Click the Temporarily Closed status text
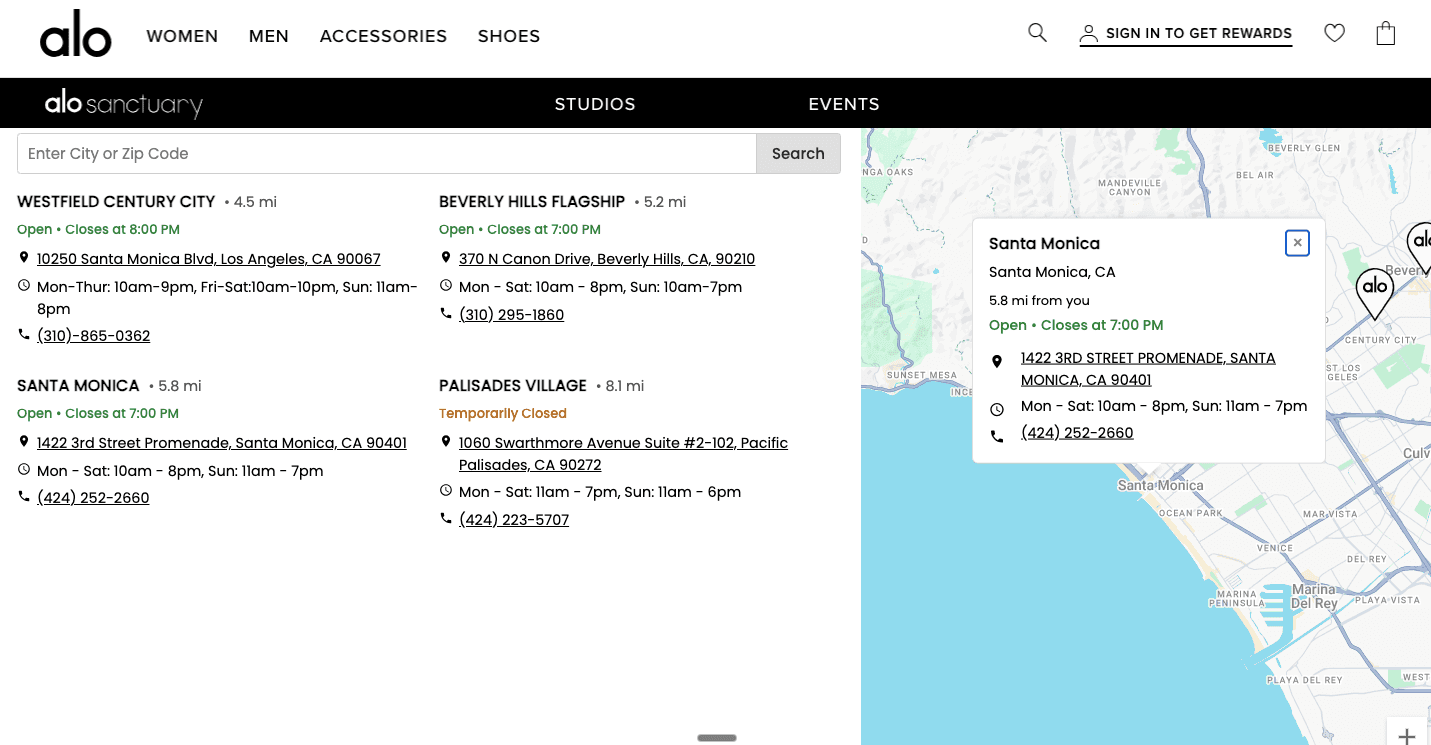The height and width of the screenshot is (745, 1431). click(503, 414)
